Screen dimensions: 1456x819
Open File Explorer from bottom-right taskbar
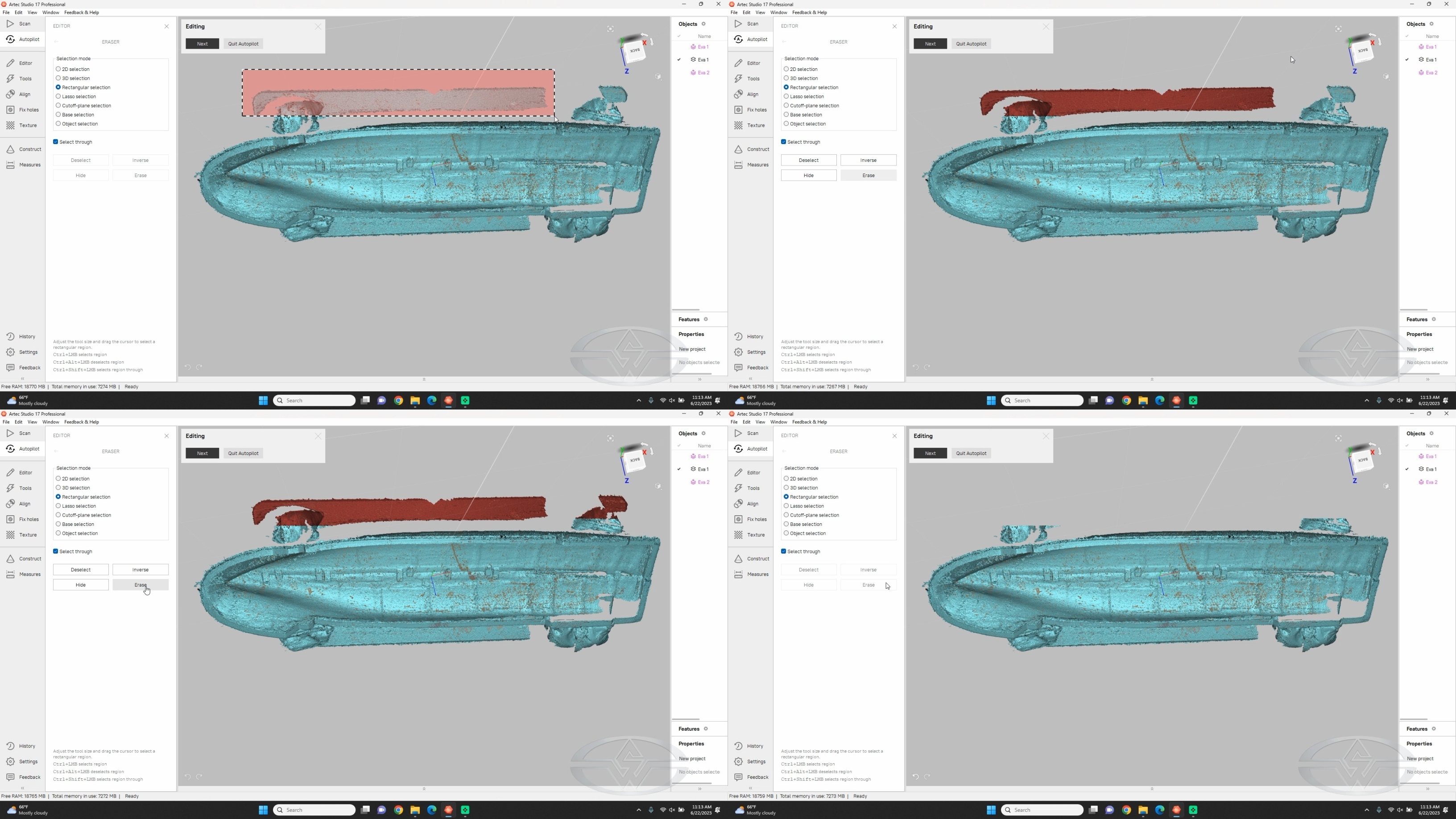click(1143, 810)
